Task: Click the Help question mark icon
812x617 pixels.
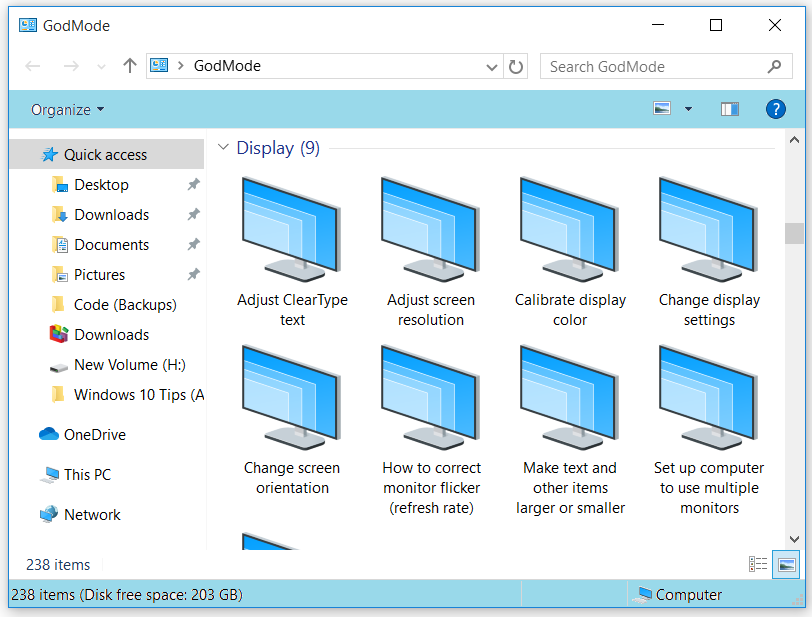Action: pos(775,109)
